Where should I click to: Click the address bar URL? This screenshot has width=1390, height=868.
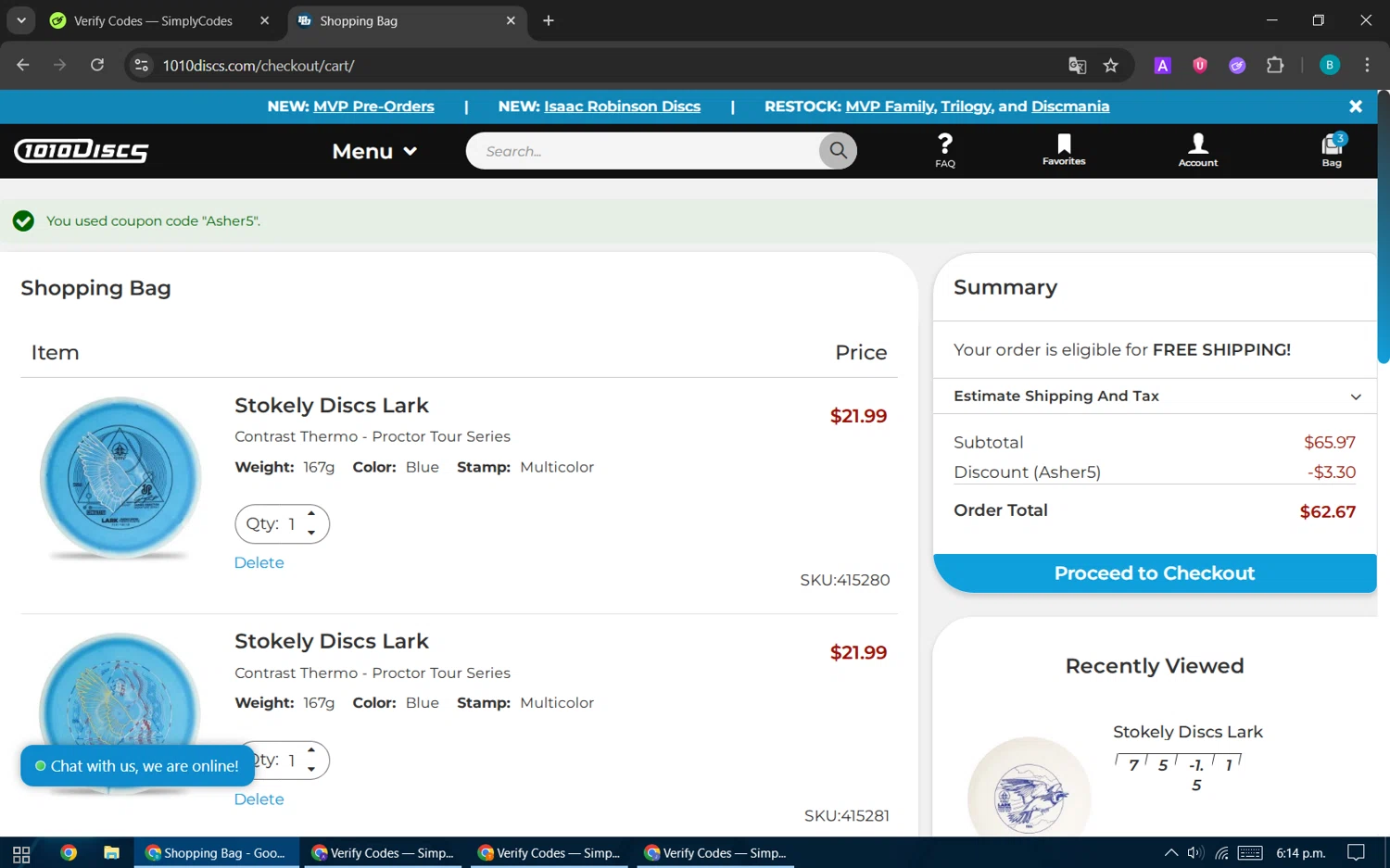pos(259,66)
